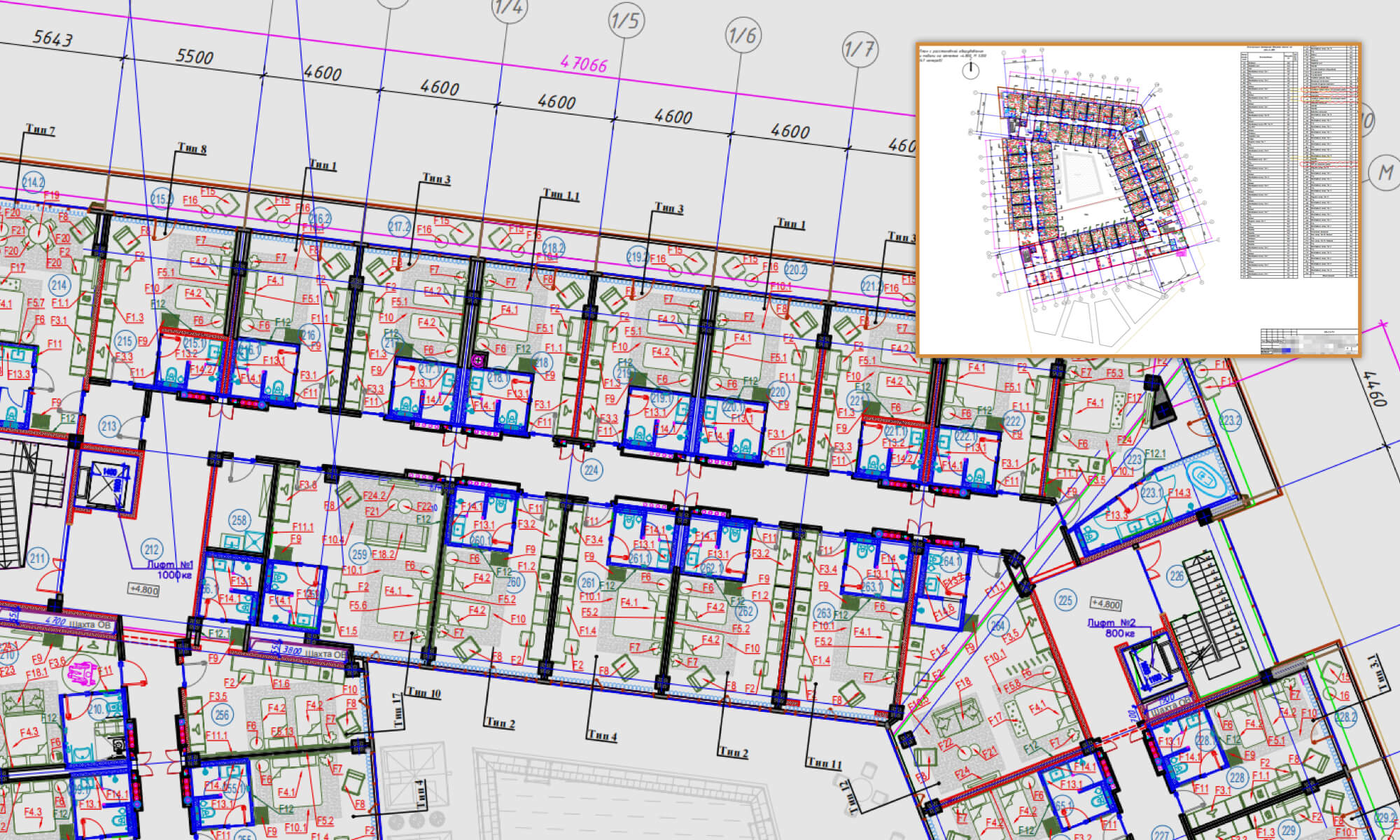Select room tag circle 225
Viewport: 1400px width, 840px height.
point(1065,600)
